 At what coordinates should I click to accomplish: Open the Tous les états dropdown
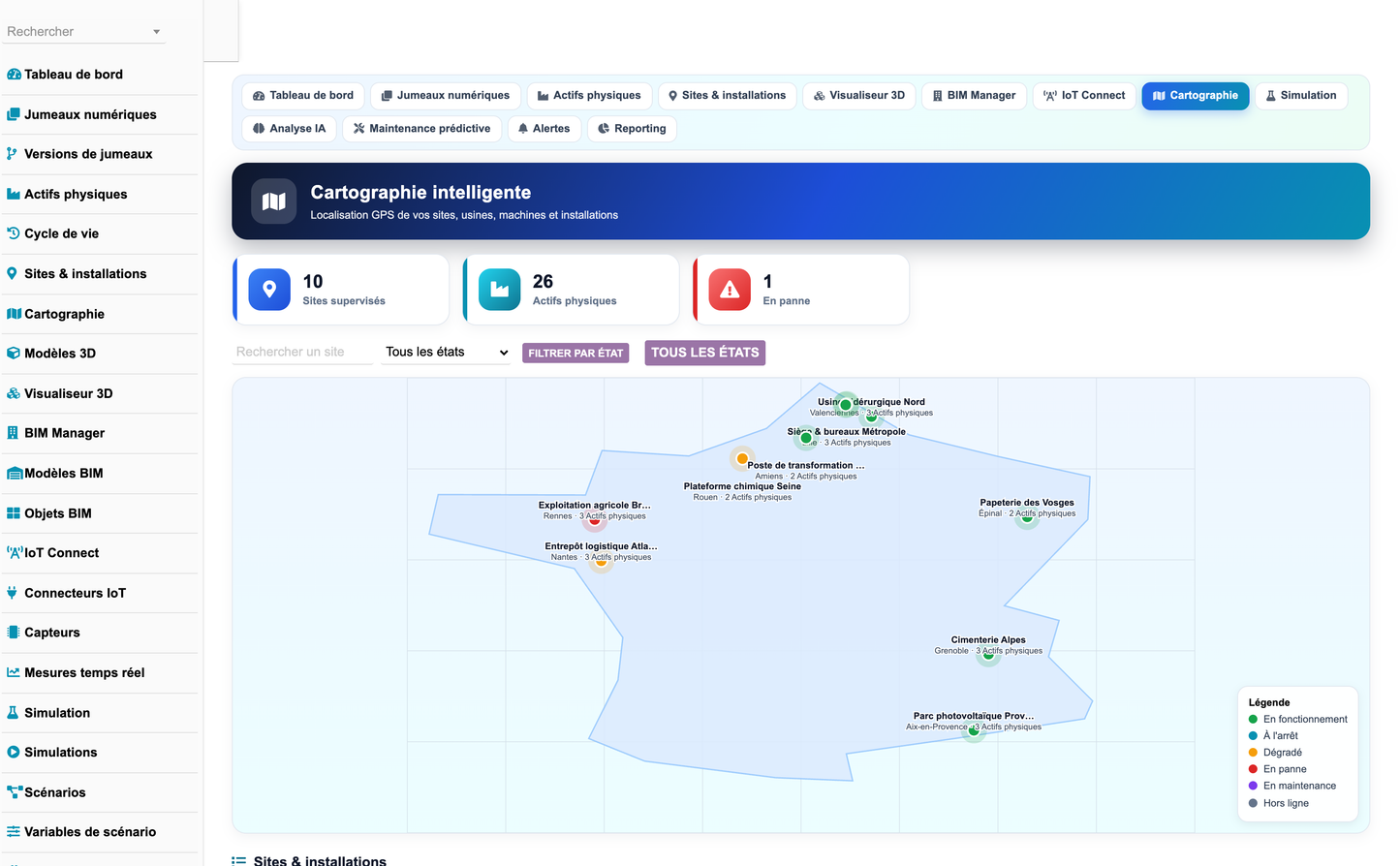(x=447, y=352)
